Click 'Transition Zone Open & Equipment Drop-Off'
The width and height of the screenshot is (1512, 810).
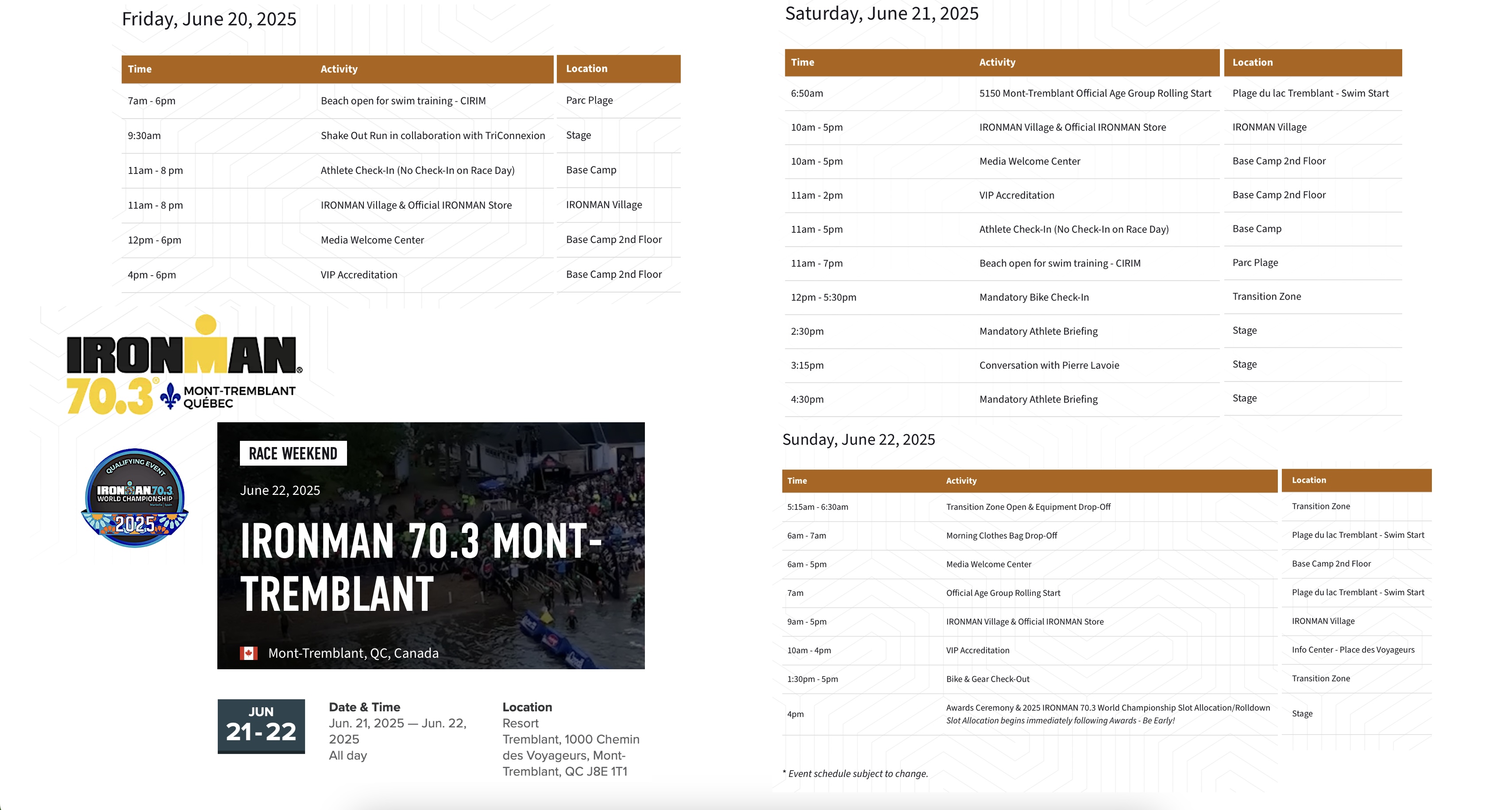click(1028, 507)
